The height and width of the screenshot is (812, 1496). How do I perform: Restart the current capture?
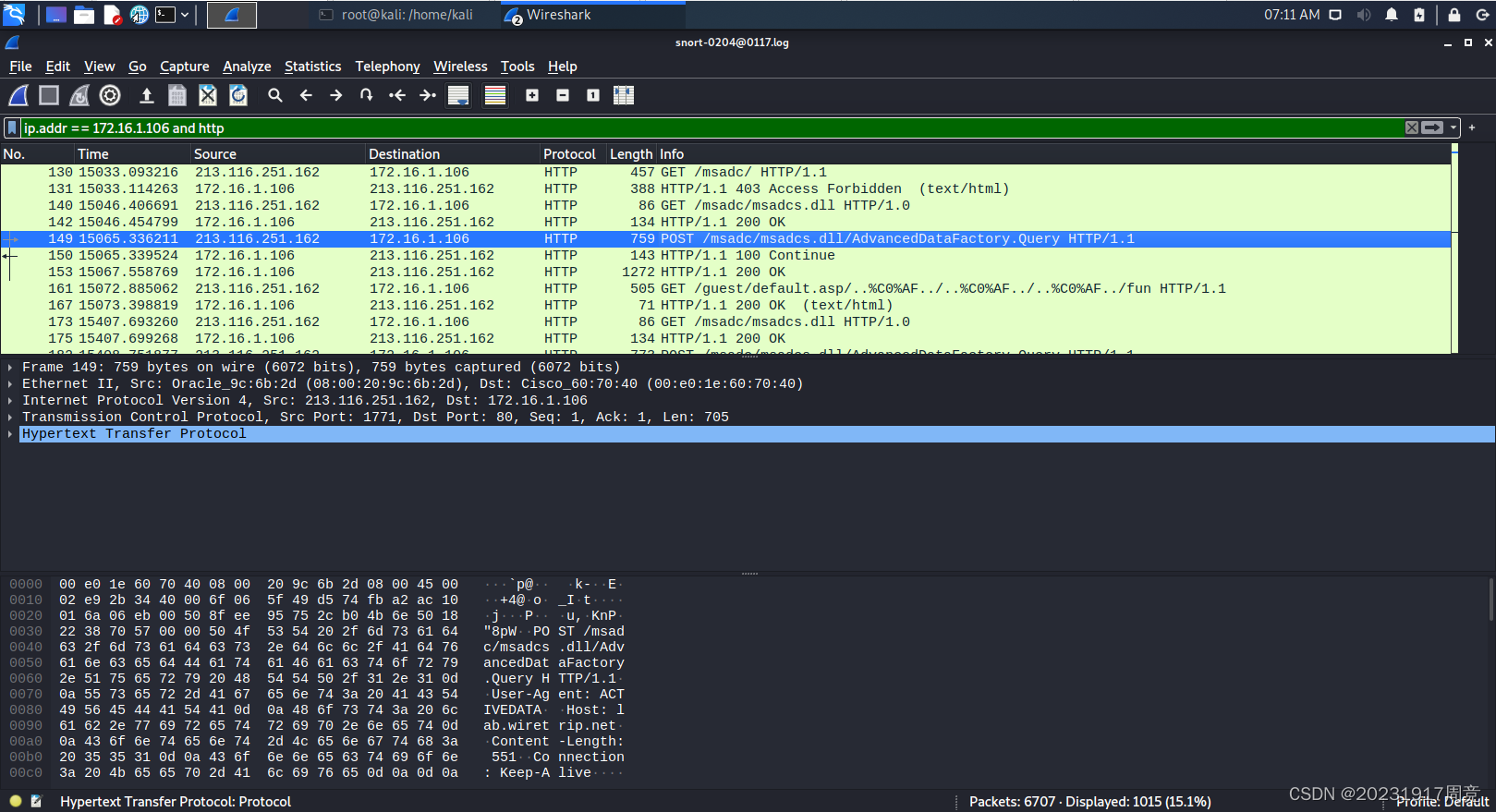coord(79,95)
